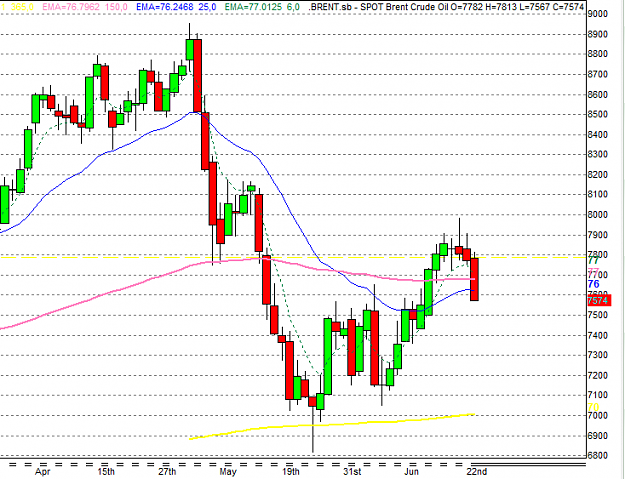This screenshot has width=625, height=479.
Task: Click the 8300 price axis label
Action: [x=597, y=154]
